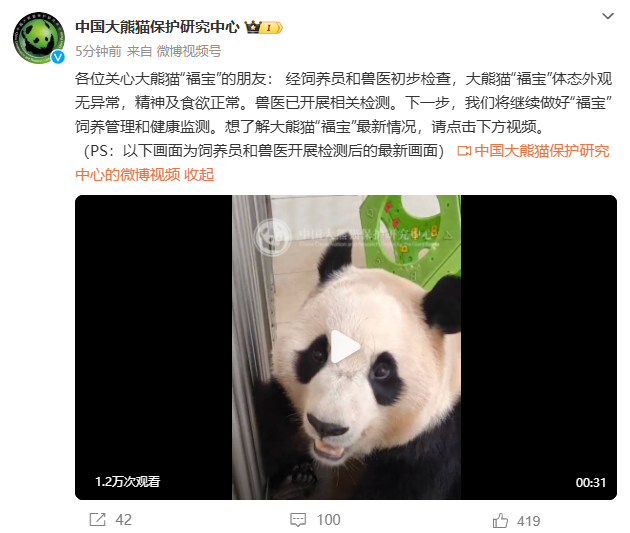Image resolution: width=630 pixels, height=533 pixels.
Task: Click the repost arrow icon
Action: point(98,519)
